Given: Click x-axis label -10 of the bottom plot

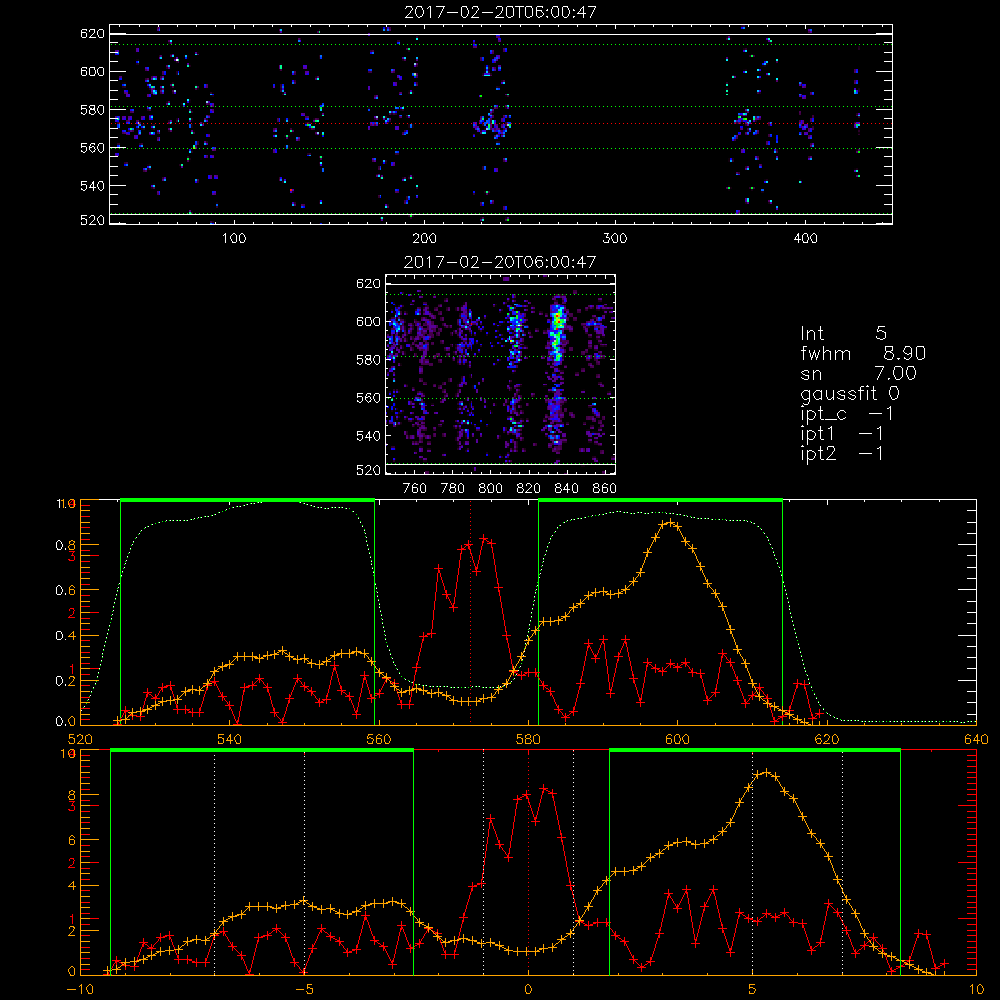Looking at the screenshot, I should pos(80,990).
